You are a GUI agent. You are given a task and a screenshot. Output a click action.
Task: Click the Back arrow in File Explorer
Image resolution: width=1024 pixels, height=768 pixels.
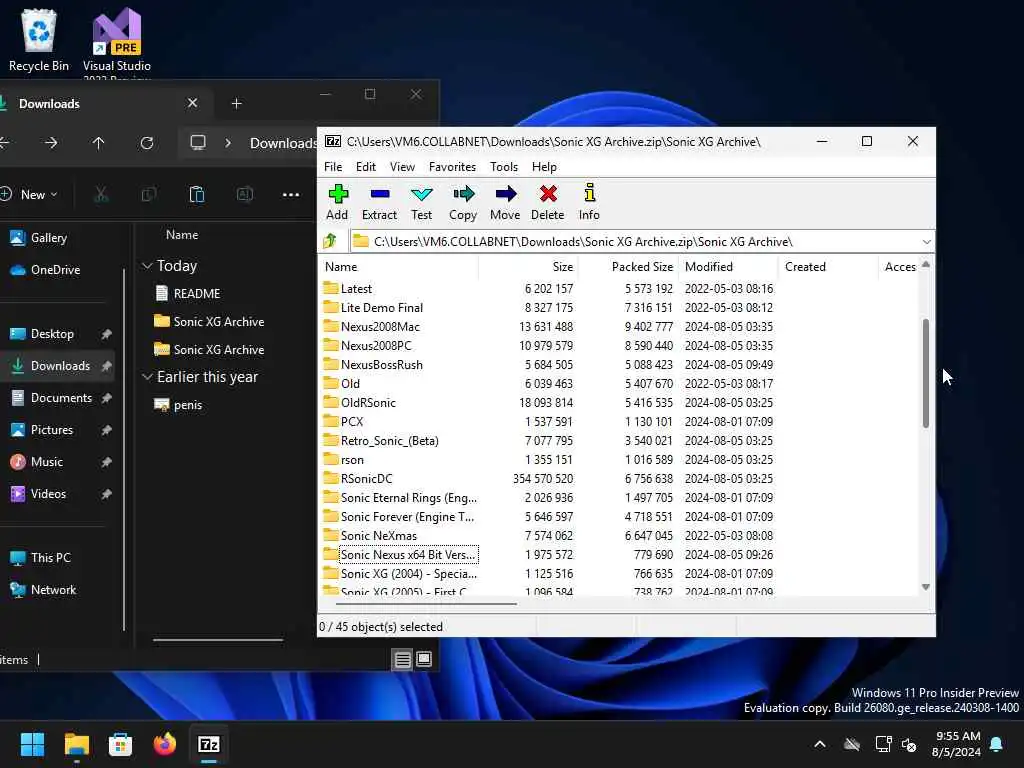(x=4, y=142)
